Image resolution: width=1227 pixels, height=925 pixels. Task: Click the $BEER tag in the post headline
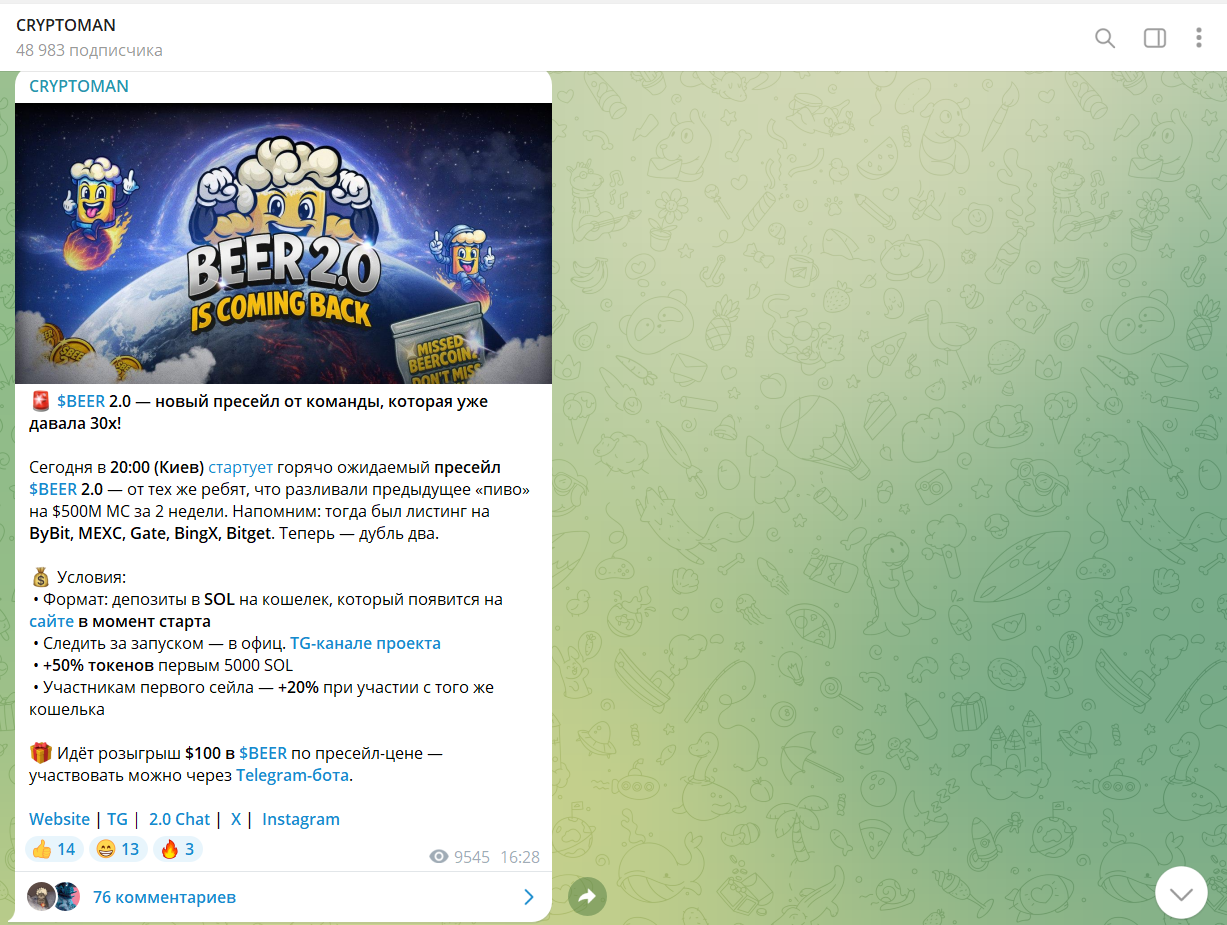click(x=81, y=401)
